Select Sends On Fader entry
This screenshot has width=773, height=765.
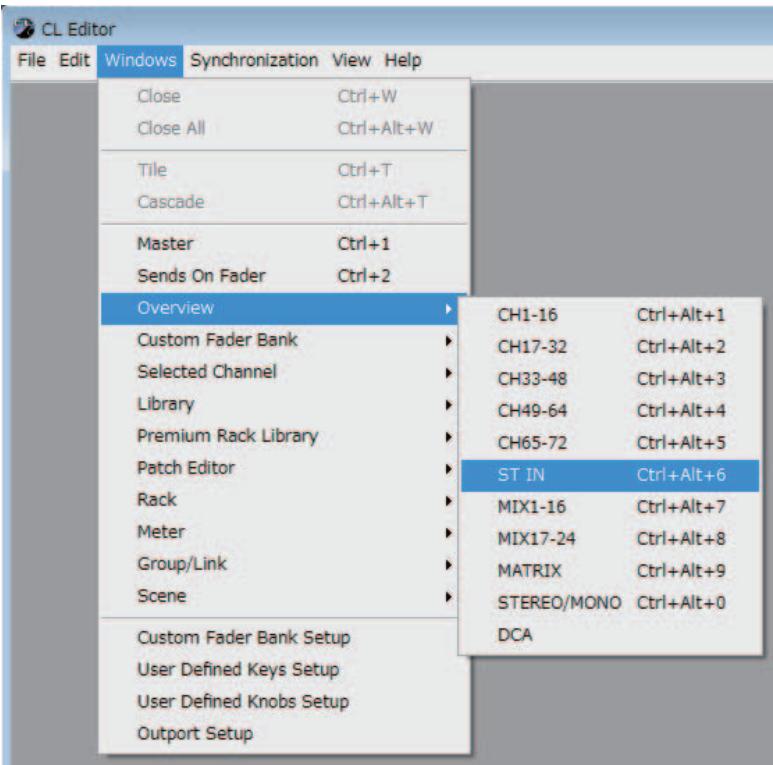coord(284,276)
